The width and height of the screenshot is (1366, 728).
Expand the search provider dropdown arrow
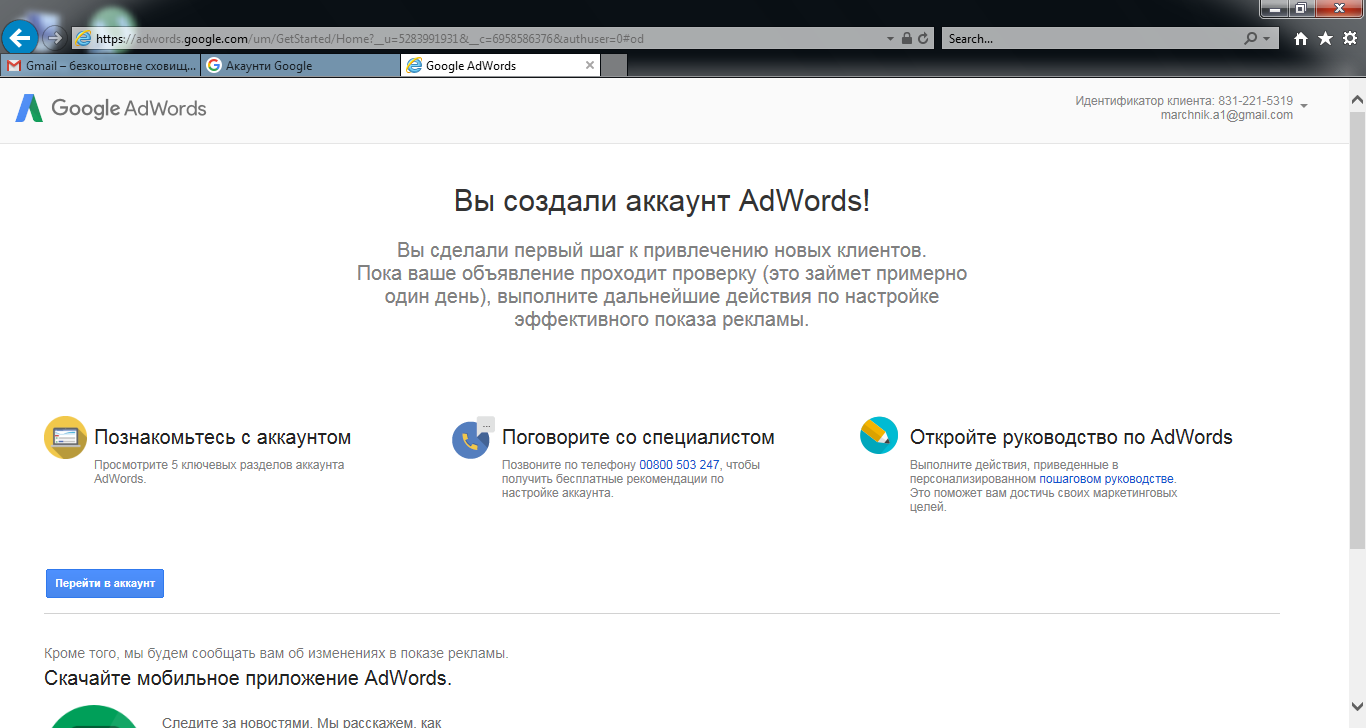tap(1267, 39)
